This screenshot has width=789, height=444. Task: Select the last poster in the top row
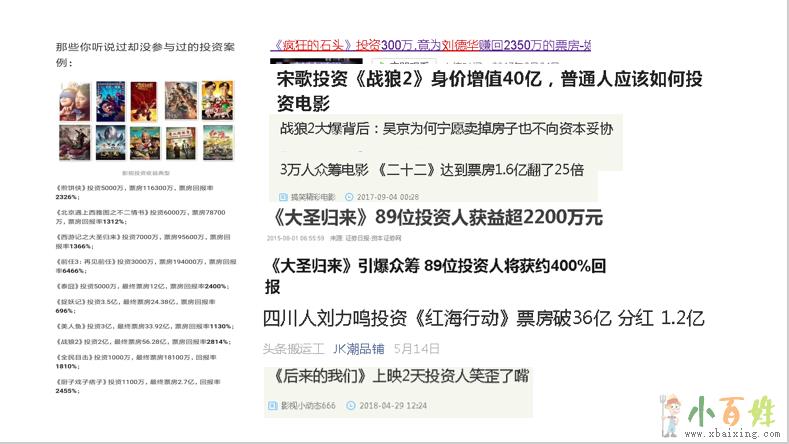(219, 101)
